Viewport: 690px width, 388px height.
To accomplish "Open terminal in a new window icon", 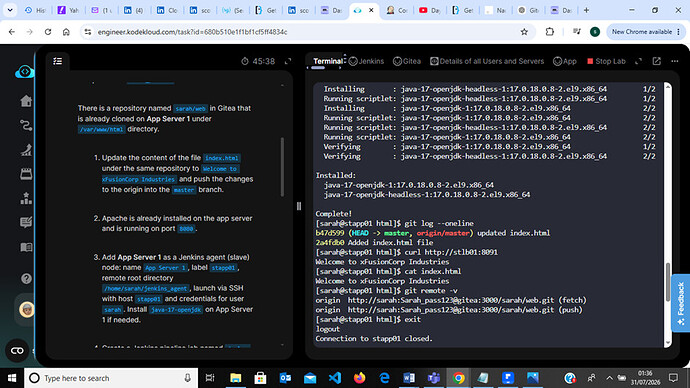I will click(x=657, y=61).
